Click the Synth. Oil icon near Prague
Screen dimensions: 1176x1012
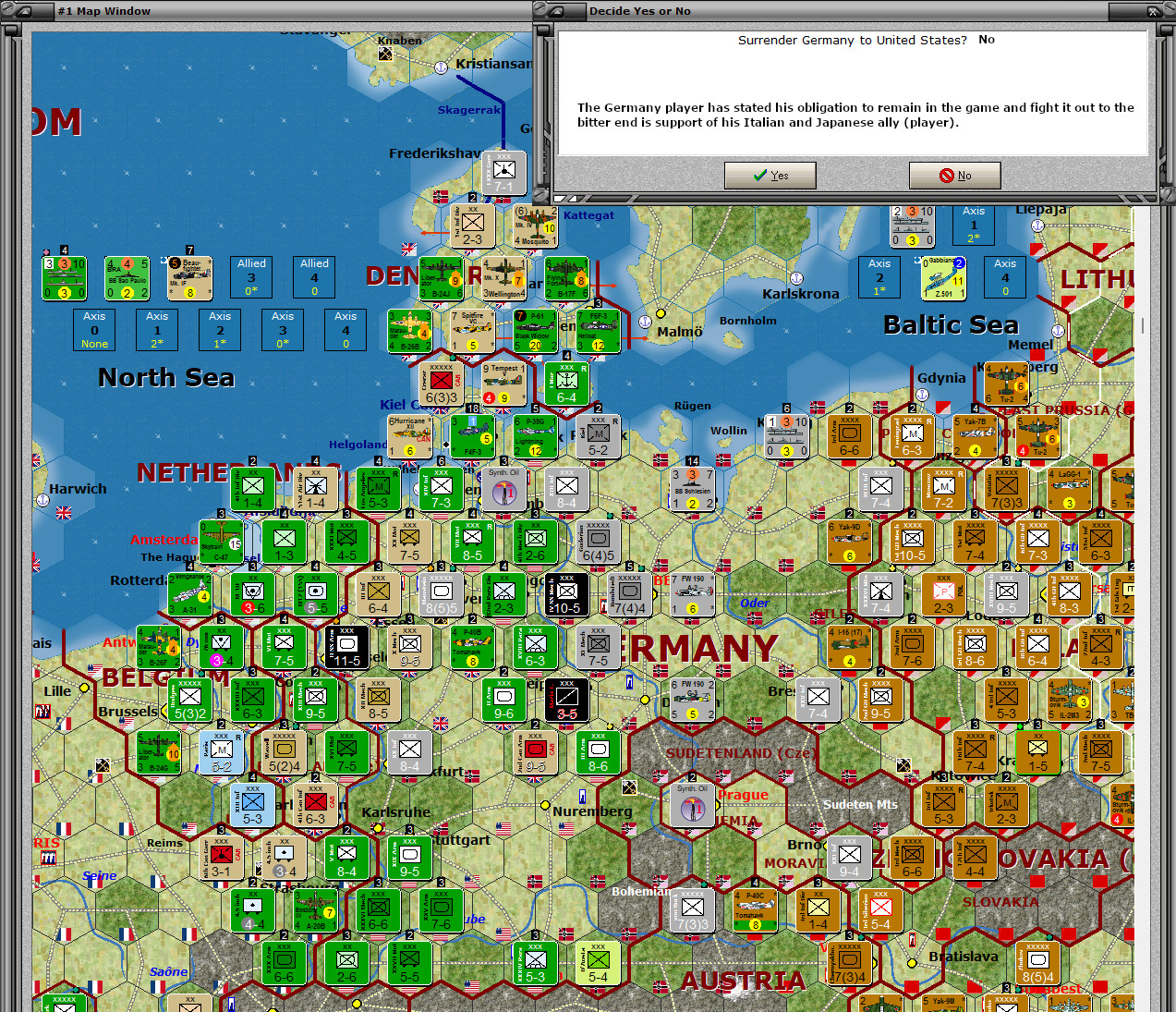coord(693,805)
